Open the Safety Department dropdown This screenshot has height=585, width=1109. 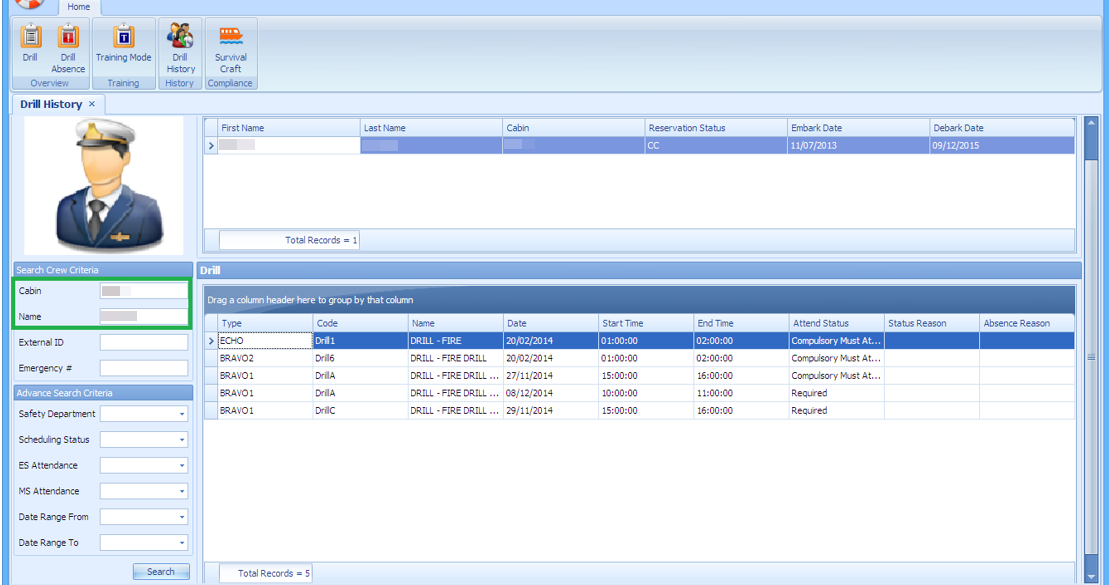(x=183, y=413)
